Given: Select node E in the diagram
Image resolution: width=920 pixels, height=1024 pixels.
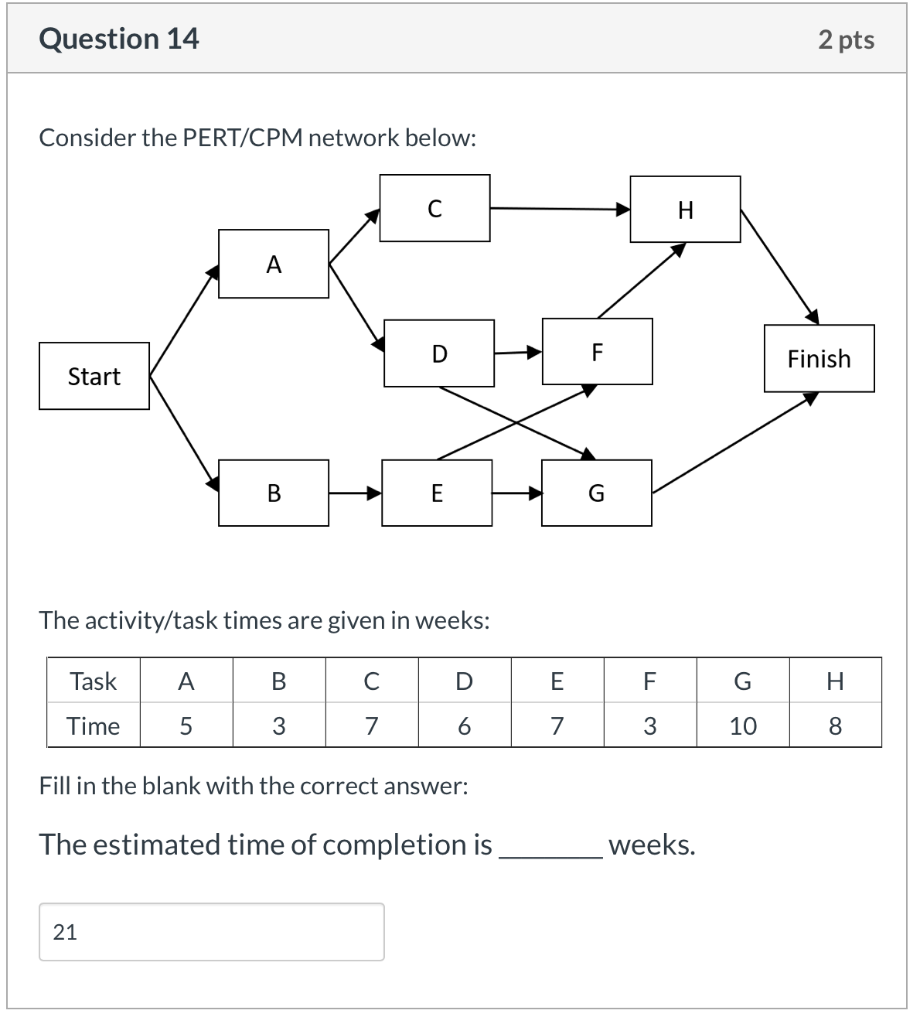Looking at the screenshot, I should [x=436, y=493].
